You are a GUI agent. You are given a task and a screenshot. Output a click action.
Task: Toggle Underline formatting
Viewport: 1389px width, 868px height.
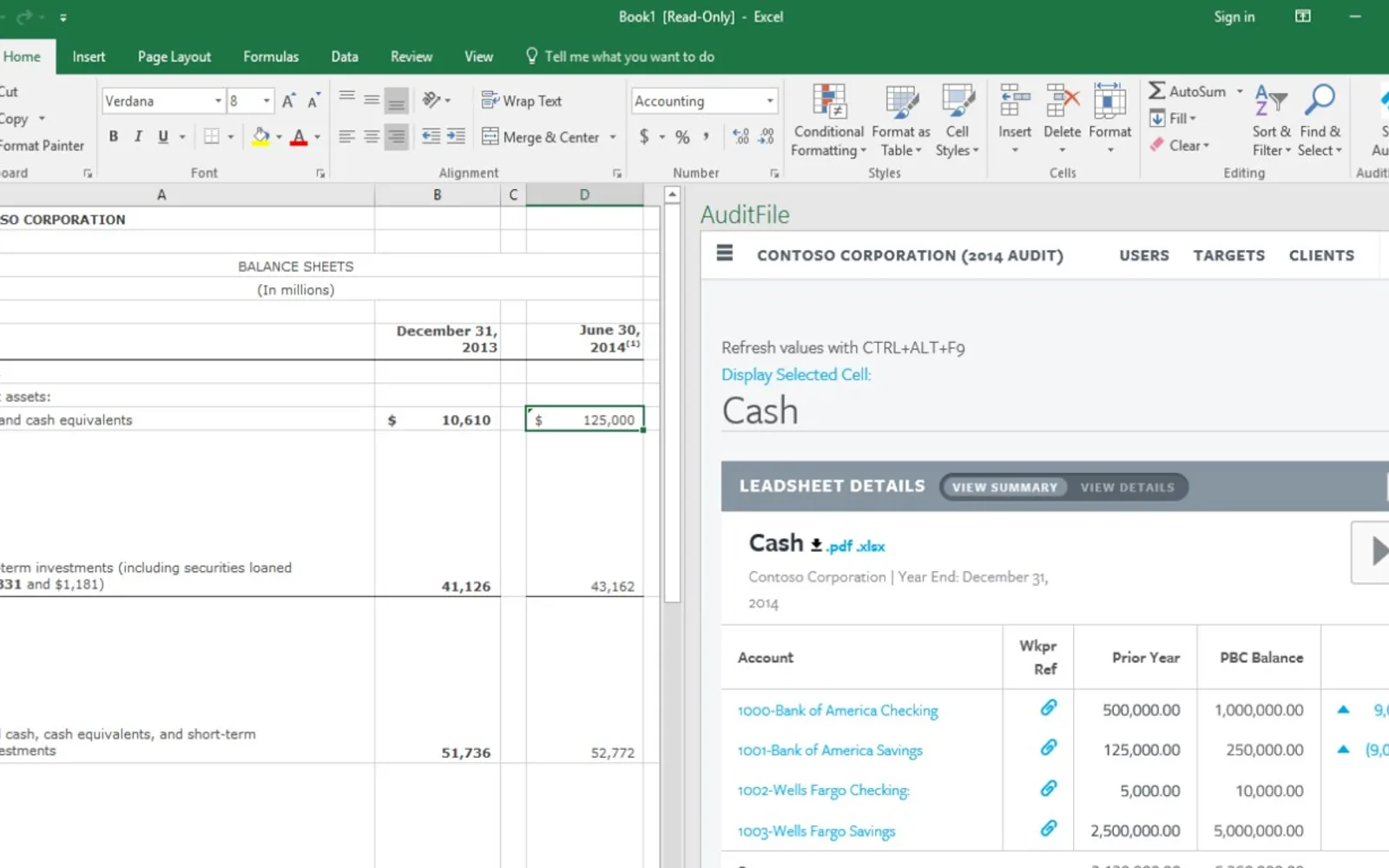pos(162,136)
